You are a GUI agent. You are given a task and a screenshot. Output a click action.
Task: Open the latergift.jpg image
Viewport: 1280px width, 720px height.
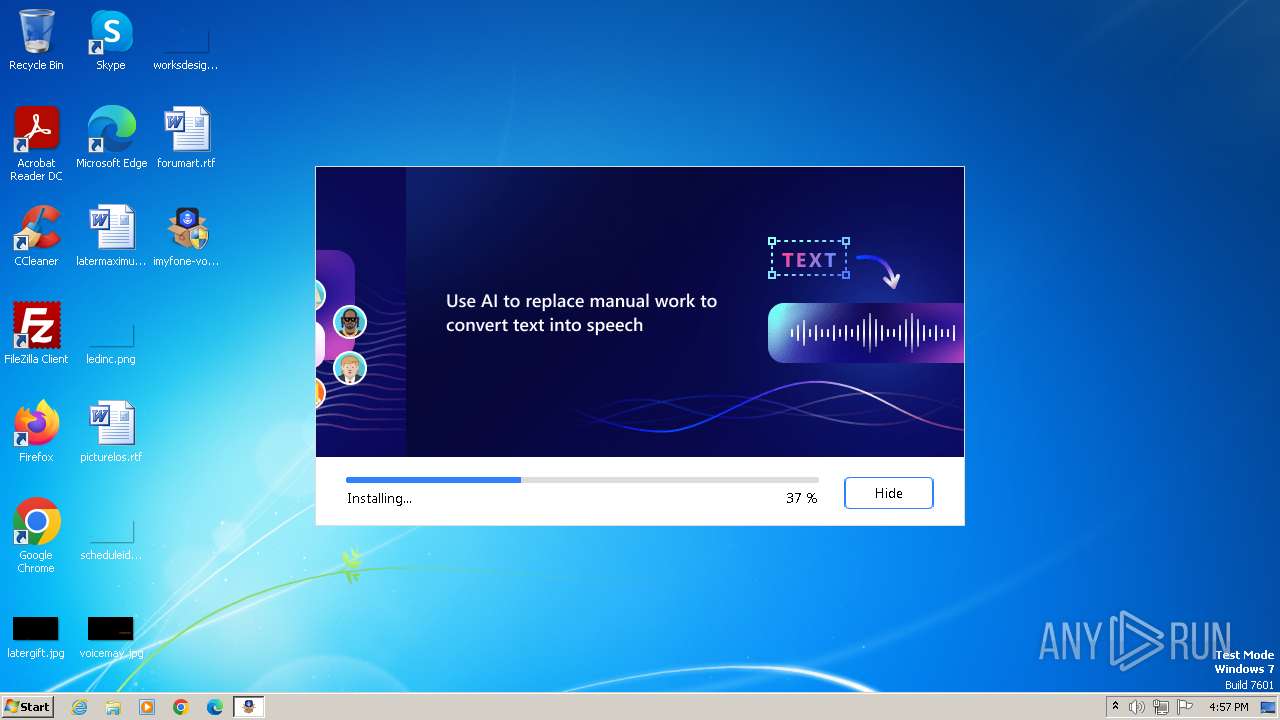click(x=36, y=636)
